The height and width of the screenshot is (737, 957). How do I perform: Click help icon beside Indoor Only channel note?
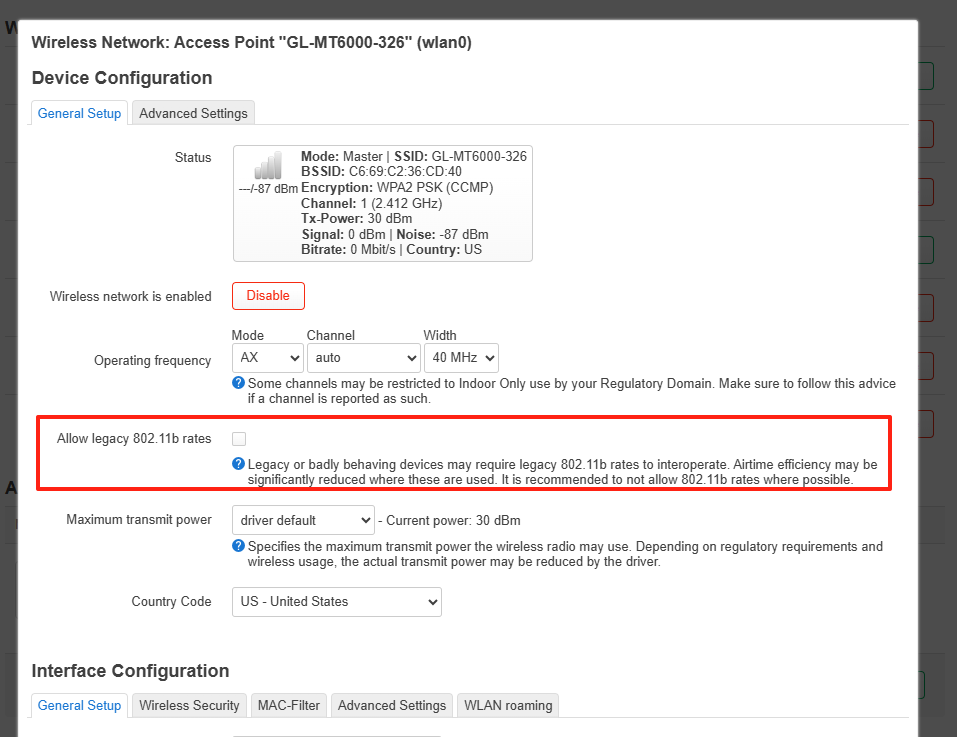pos(238,383)
